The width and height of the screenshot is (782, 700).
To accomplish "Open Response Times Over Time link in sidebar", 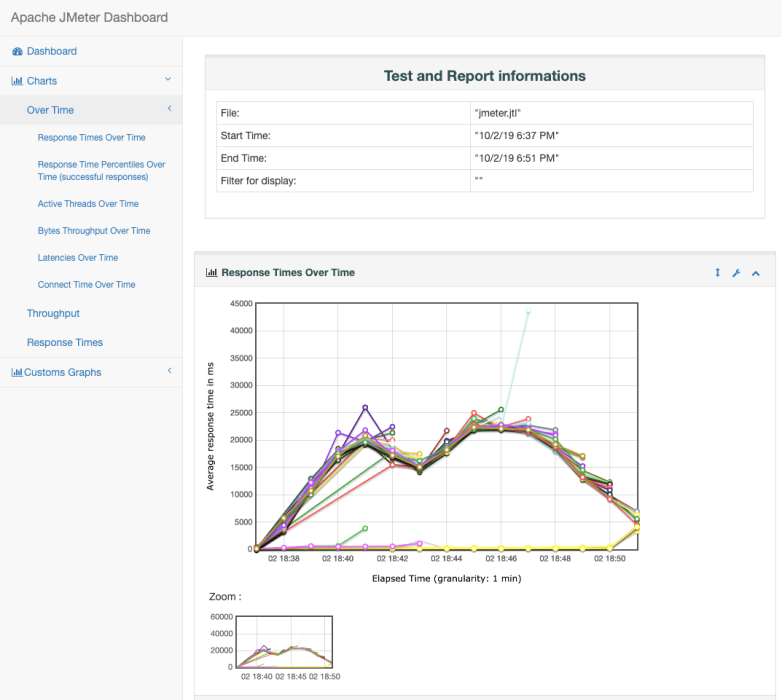I will coord(91,138).
